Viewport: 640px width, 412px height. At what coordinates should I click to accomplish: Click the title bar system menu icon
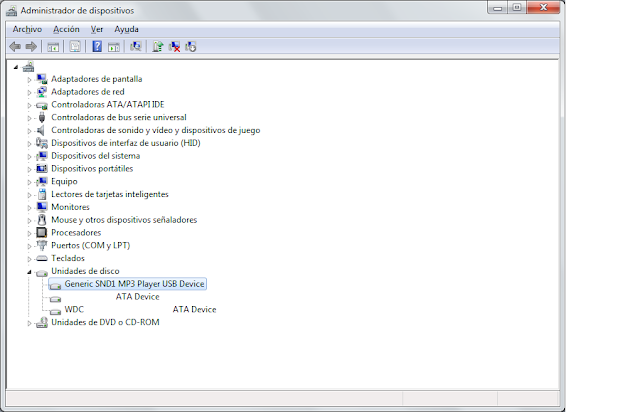pyautogui.click(x=11, y=11)
